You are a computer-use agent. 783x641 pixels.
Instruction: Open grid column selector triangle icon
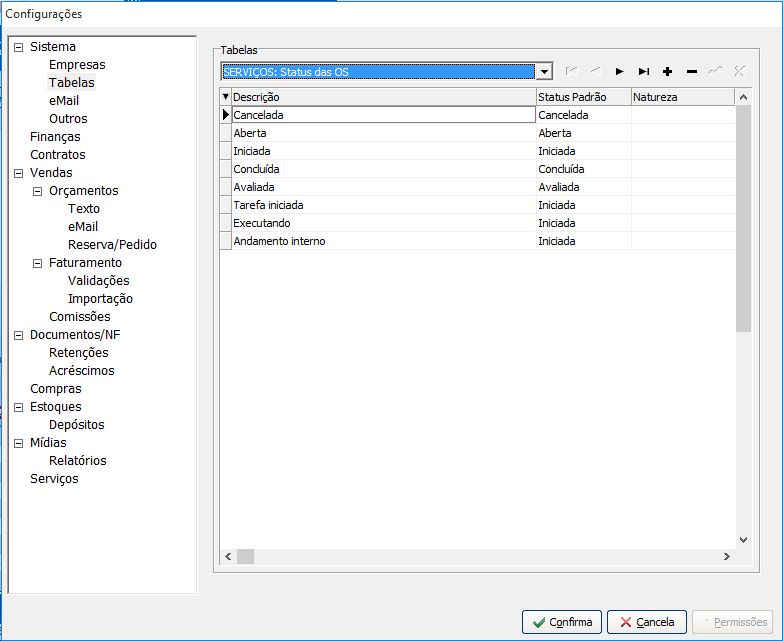[226, 97]
